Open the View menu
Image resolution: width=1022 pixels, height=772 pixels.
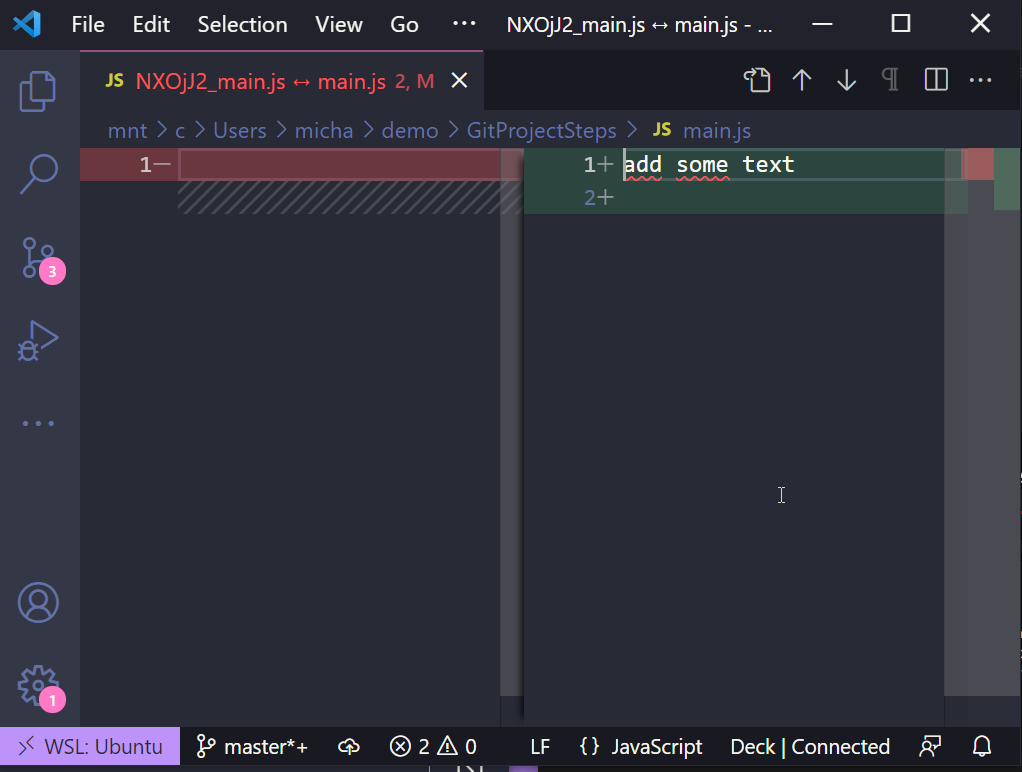pos(338,24)
